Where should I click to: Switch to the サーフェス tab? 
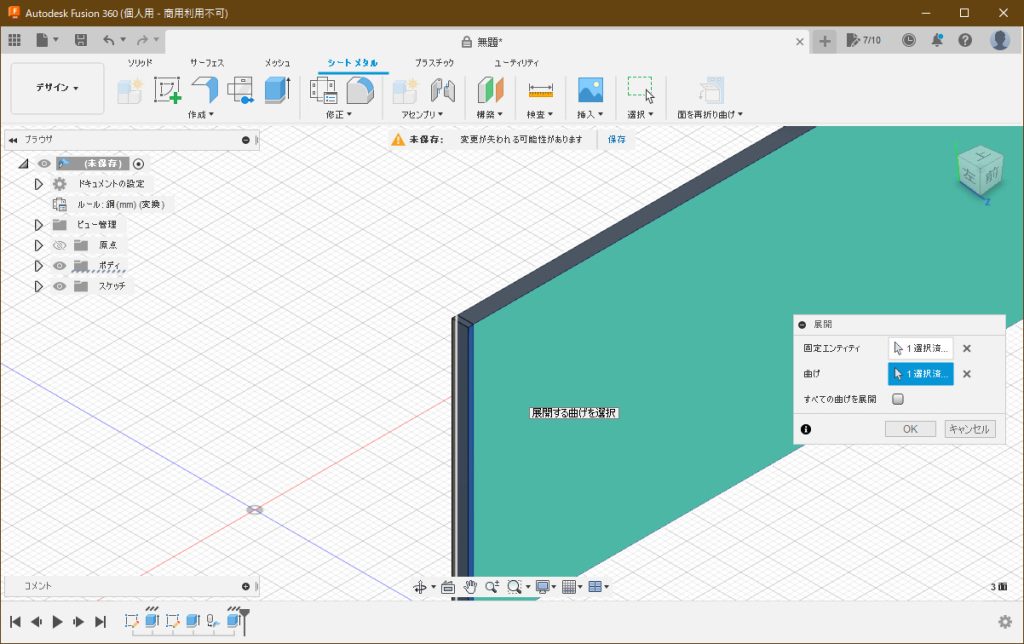click(207, 63)
